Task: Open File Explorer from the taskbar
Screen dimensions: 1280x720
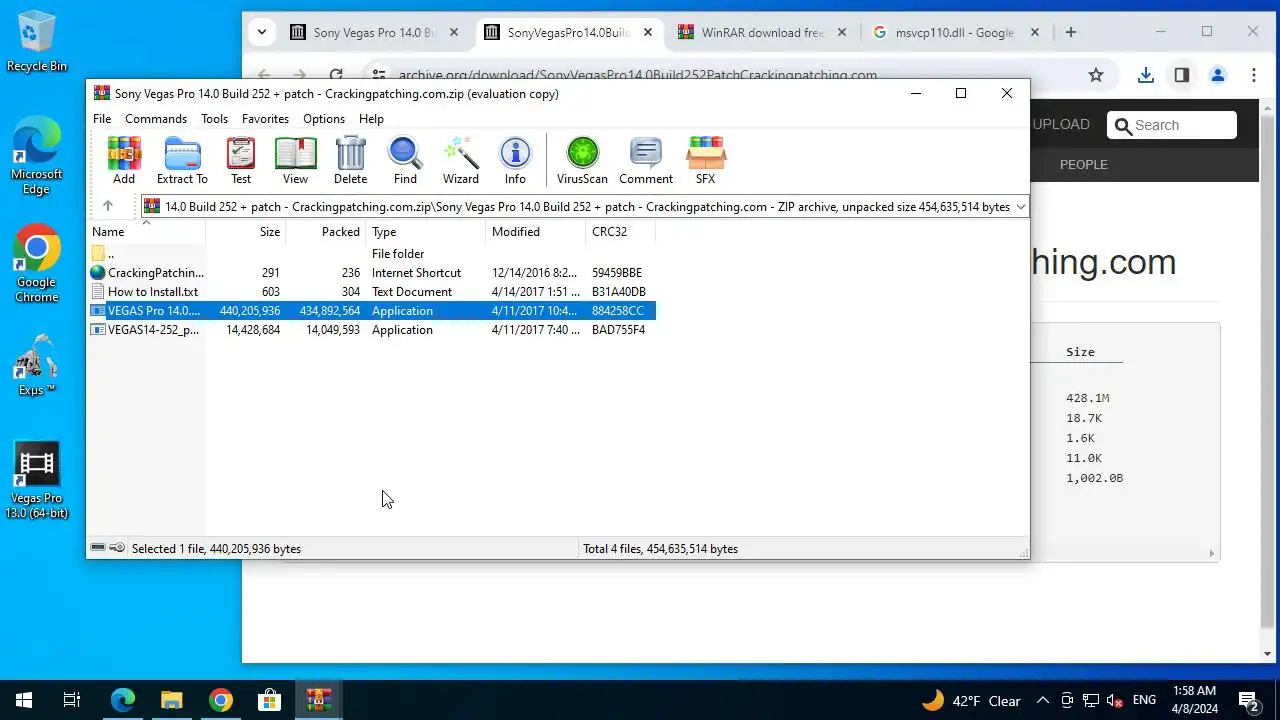Action: (172, 700)
